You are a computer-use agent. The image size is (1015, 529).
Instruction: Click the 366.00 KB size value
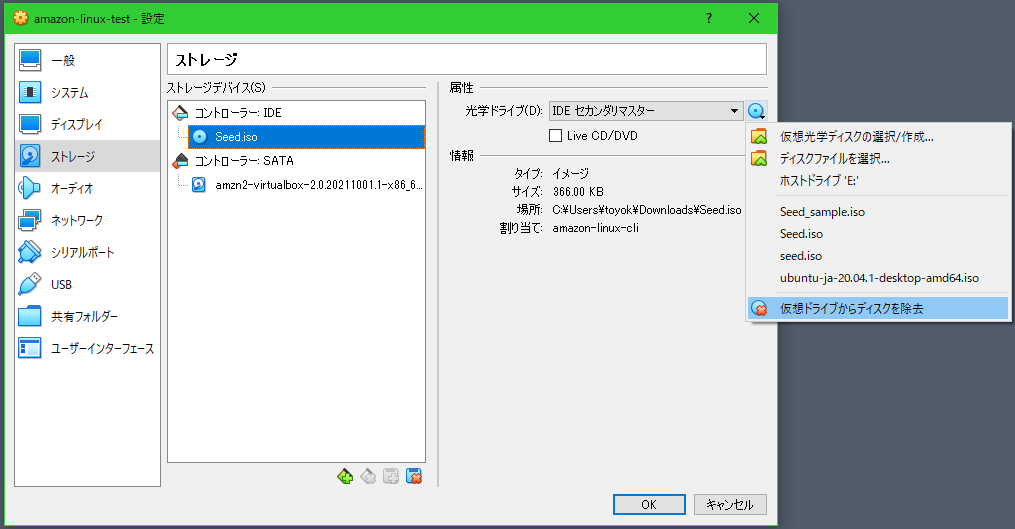tap(578, 192)
